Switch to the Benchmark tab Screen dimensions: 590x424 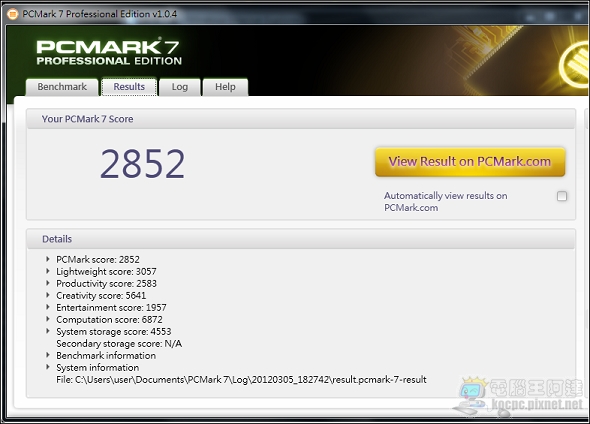[62, 87]
